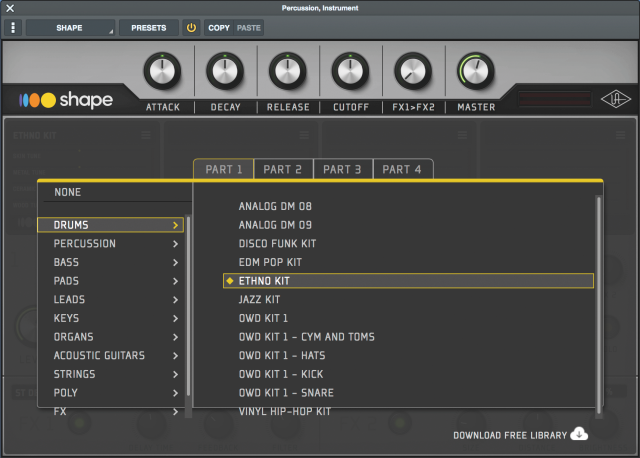Click the cloud download icon
The width and height of the screenshot is (640, 458).
tap(579, 434)
